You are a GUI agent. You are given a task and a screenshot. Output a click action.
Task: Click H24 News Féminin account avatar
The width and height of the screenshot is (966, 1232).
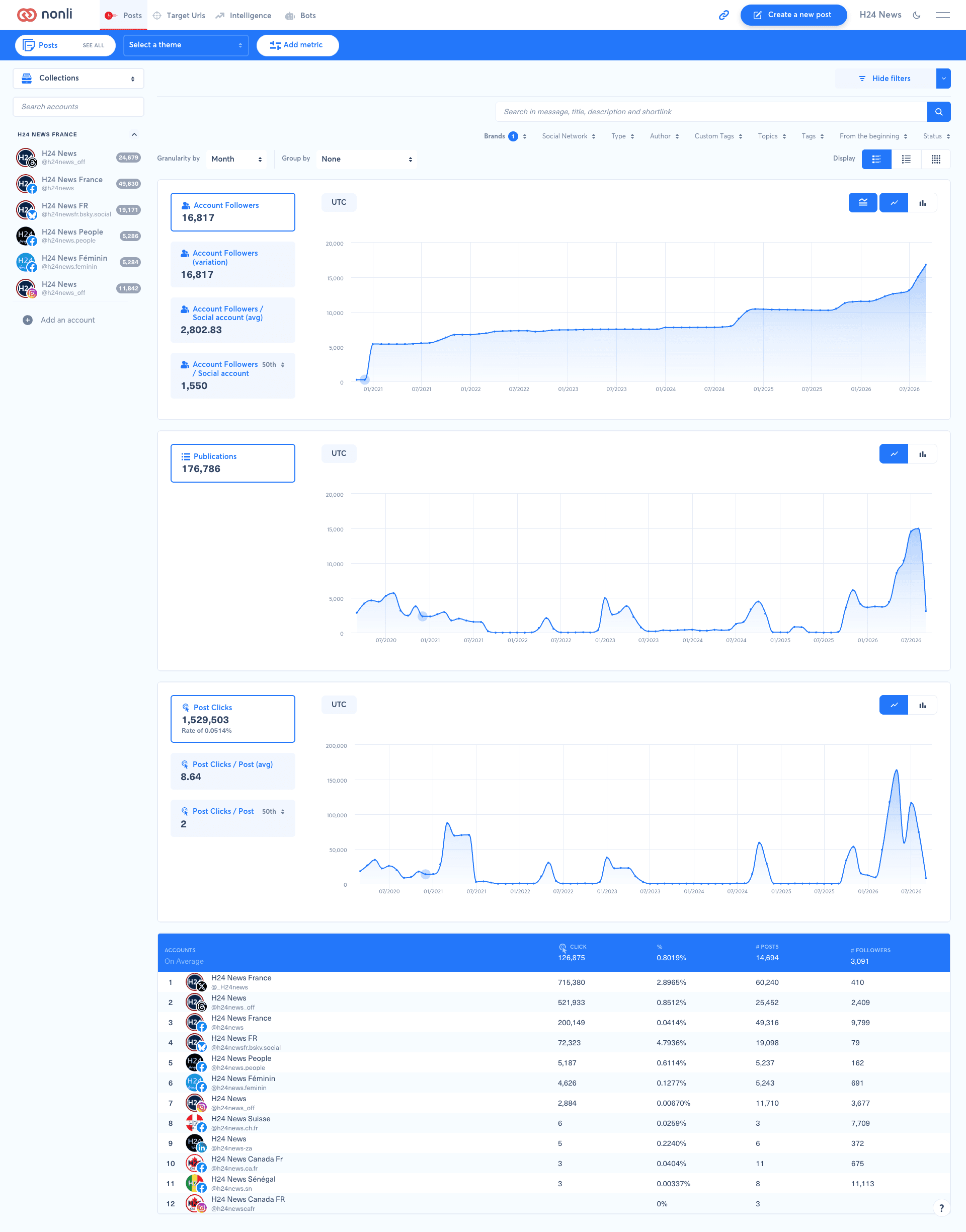pos(26,263)
